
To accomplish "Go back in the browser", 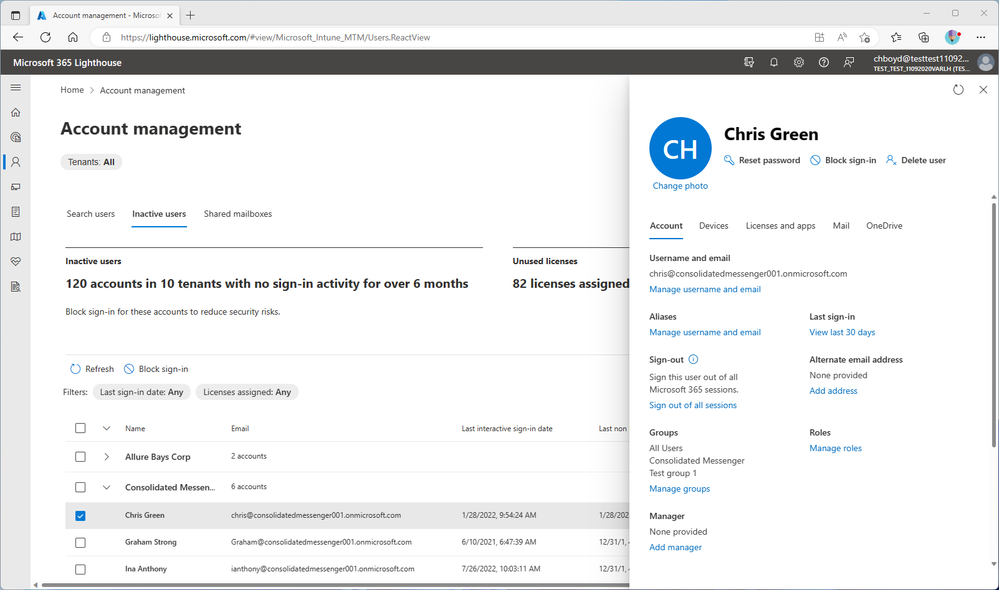I will tap(18, 37).
